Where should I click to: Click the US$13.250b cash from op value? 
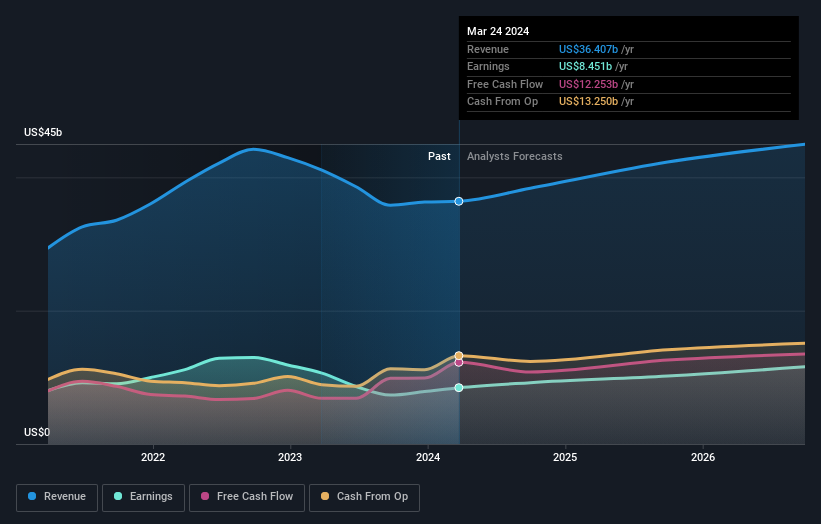tap(588, 102)
